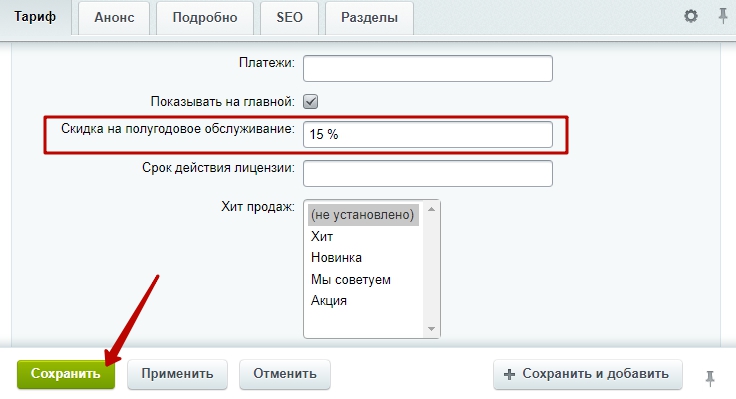Viewport: 736px width, 399px height.
Task: Click the Скидка на полугодовое обслуживание field
Action: pos(428,135)
